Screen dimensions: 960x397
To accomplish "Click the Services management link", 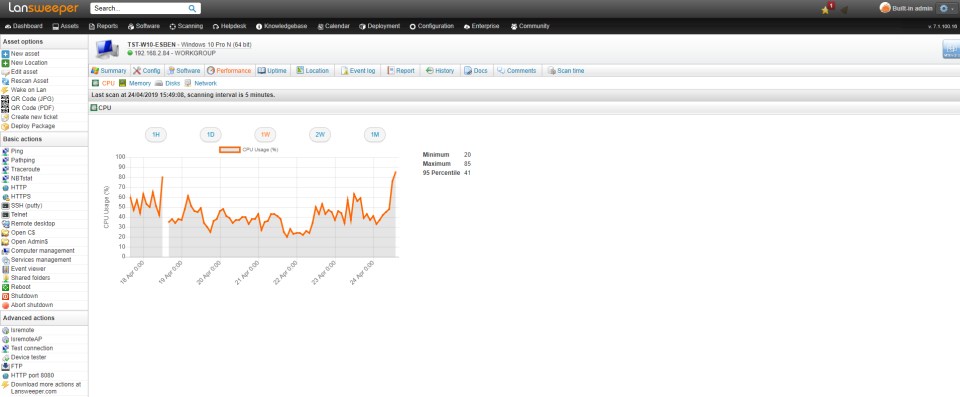I will pyautogui.click(x=41, y=260).
